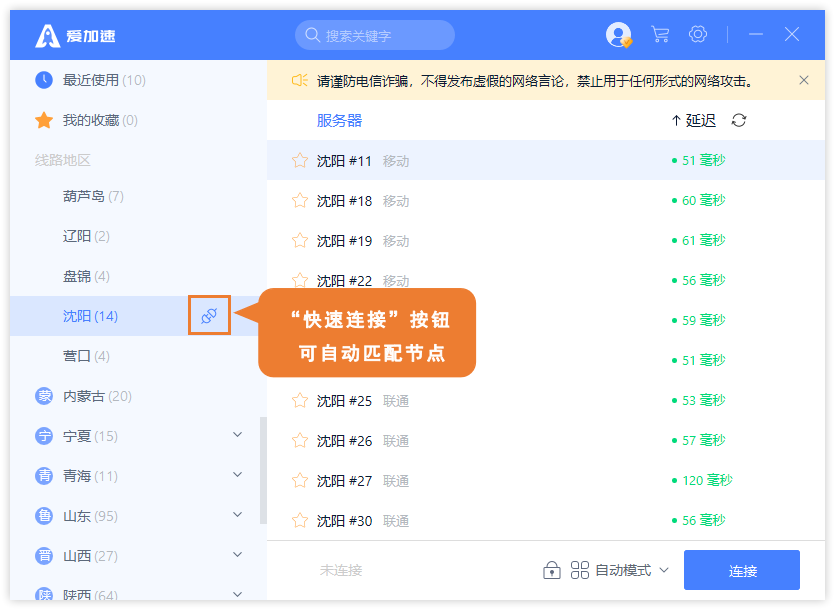This screenshot has width=835, height=610.
Task: Sort servers by 延迟 column
Action: 694,120
